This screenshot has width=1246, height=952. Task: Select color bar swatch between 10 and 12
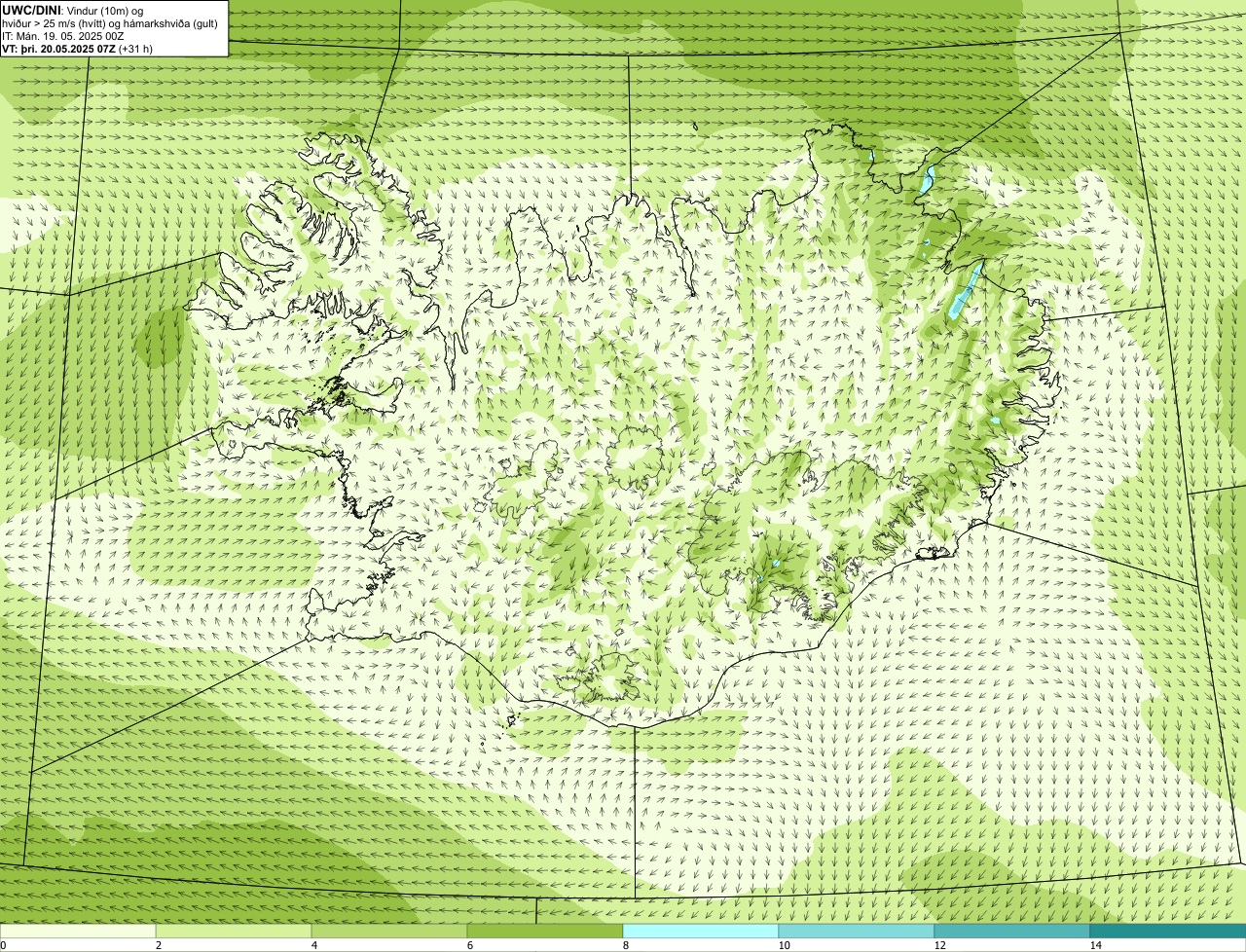857,931
